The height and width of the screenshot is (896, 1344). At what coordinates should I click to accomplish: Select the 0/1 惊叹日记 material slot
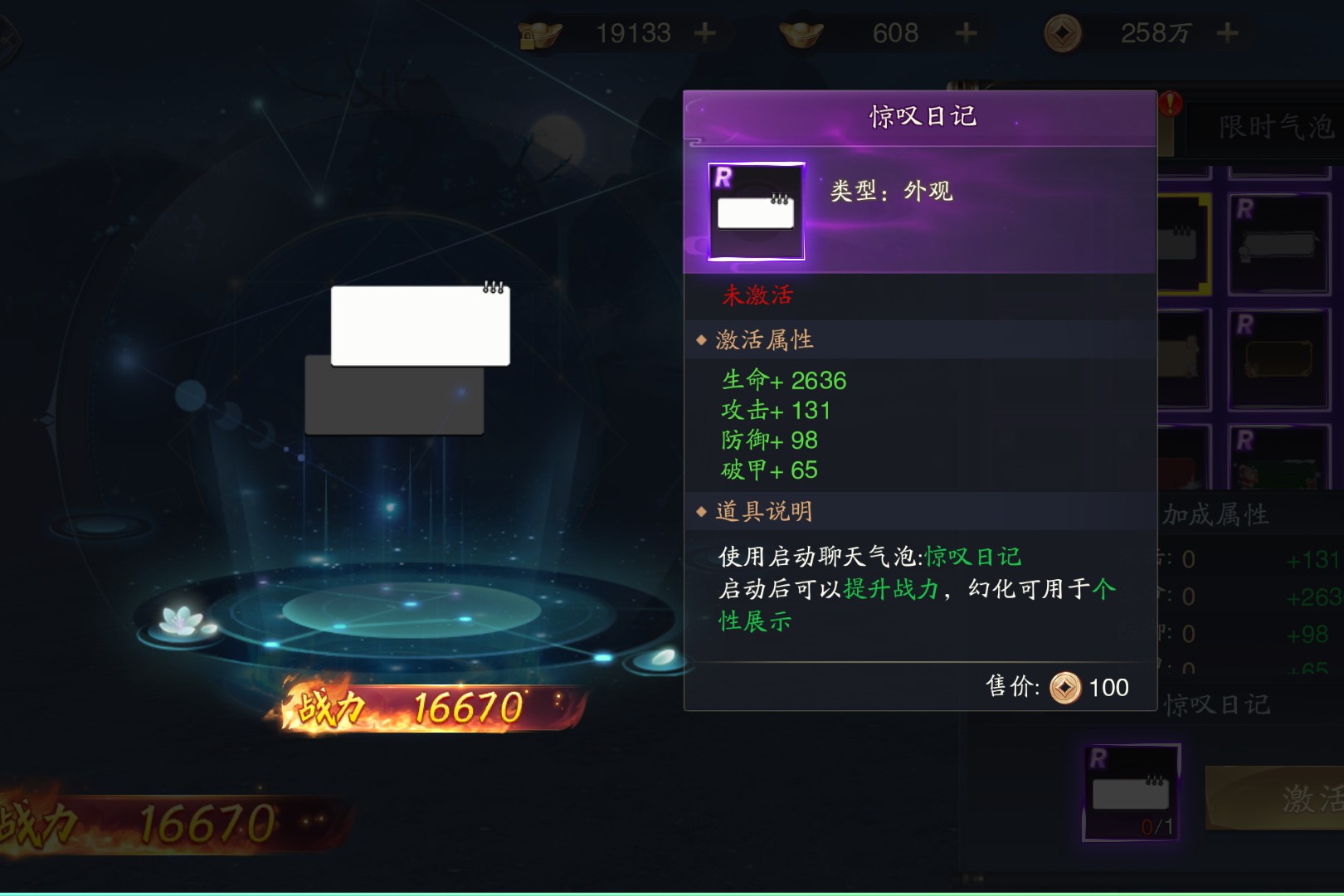click(x=1131, y=792)
